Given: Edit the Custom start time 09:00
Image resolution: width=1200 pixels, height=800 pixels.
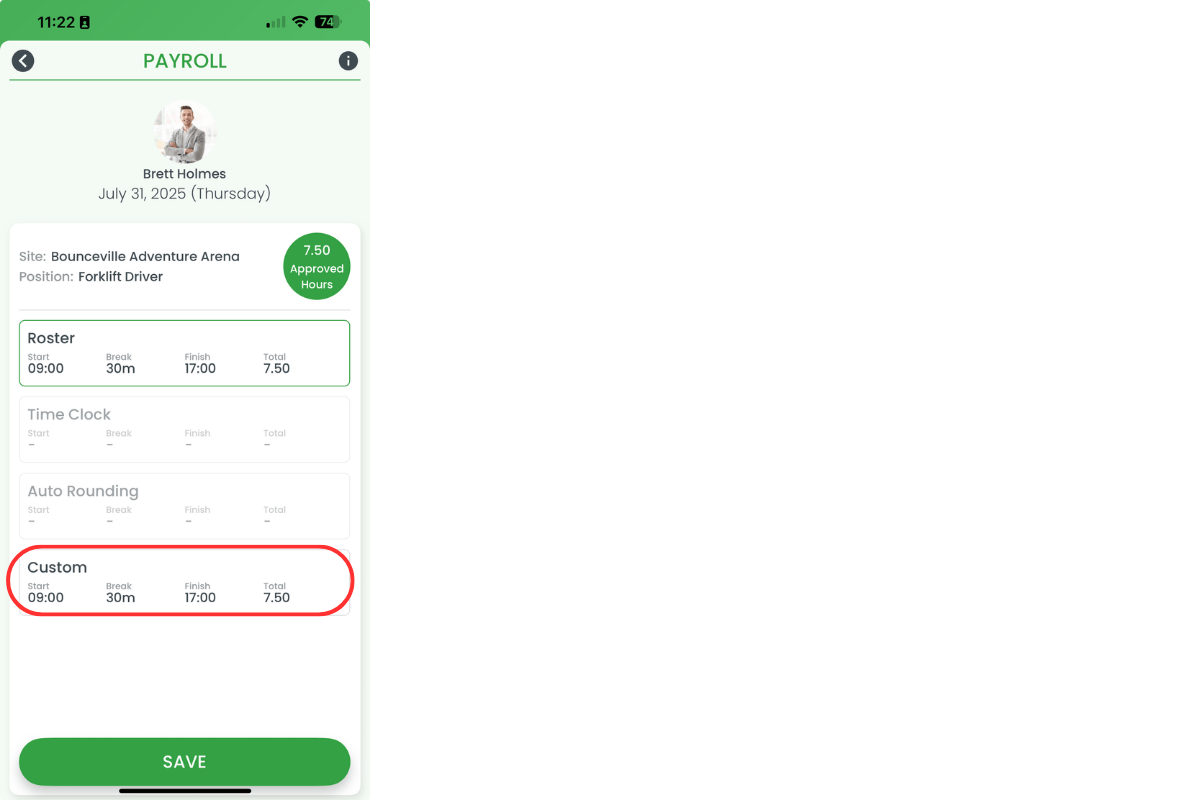Looking at the screenshot, I should (46, 598).
